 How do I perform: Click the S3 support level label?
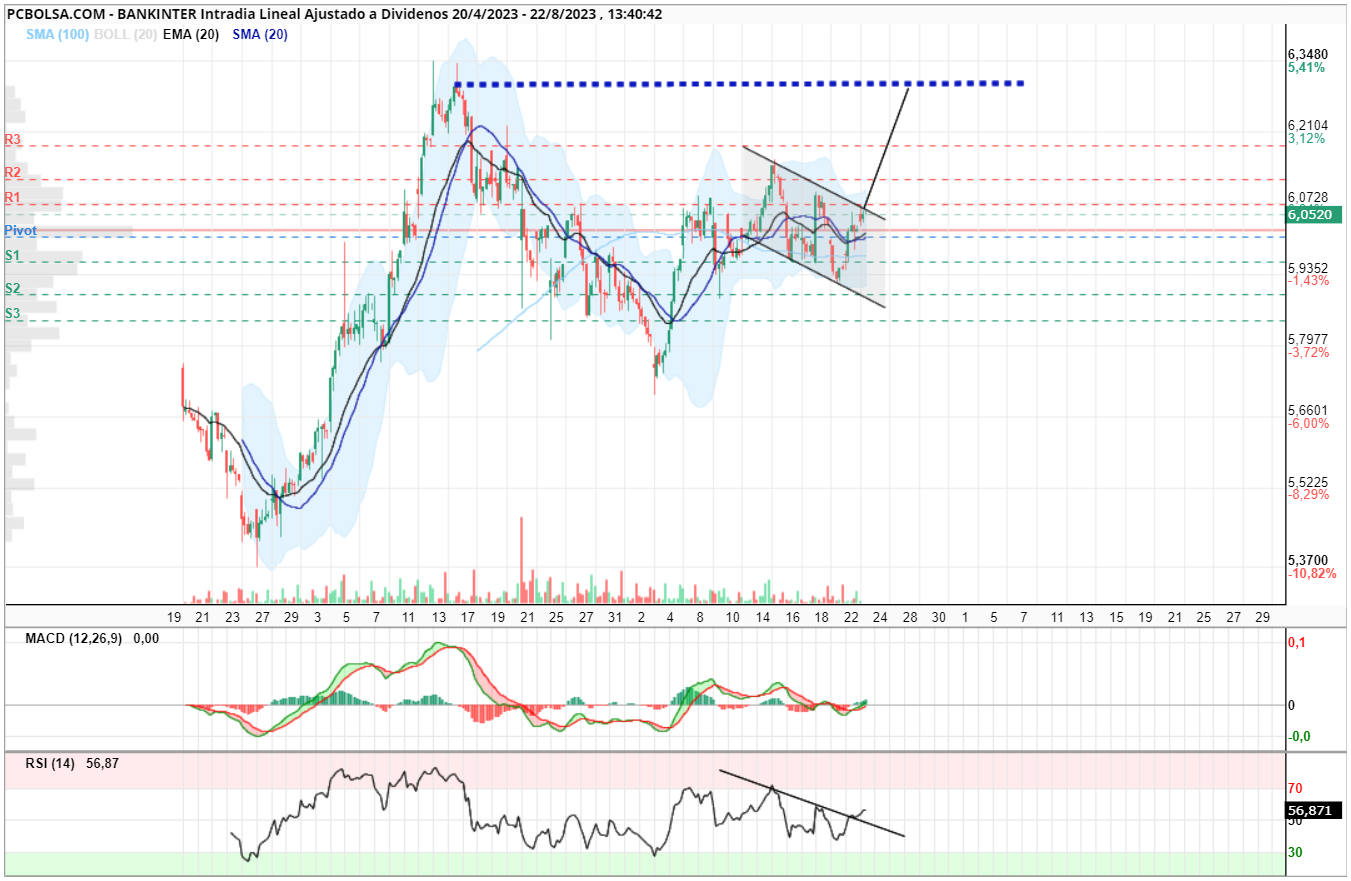click(13, 313)
